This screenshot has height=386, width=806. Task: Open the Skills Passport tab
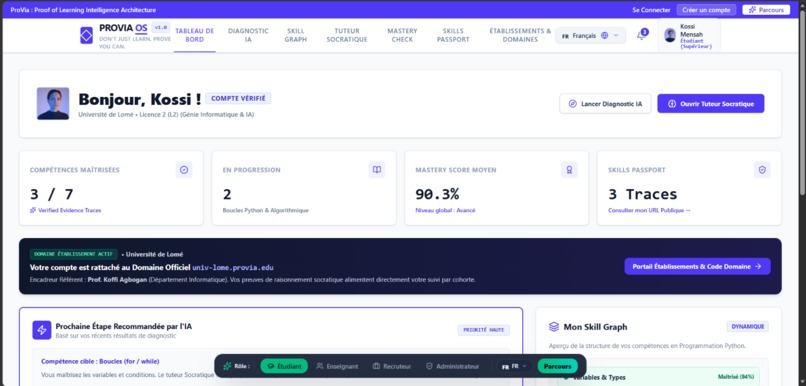point(453,35)
